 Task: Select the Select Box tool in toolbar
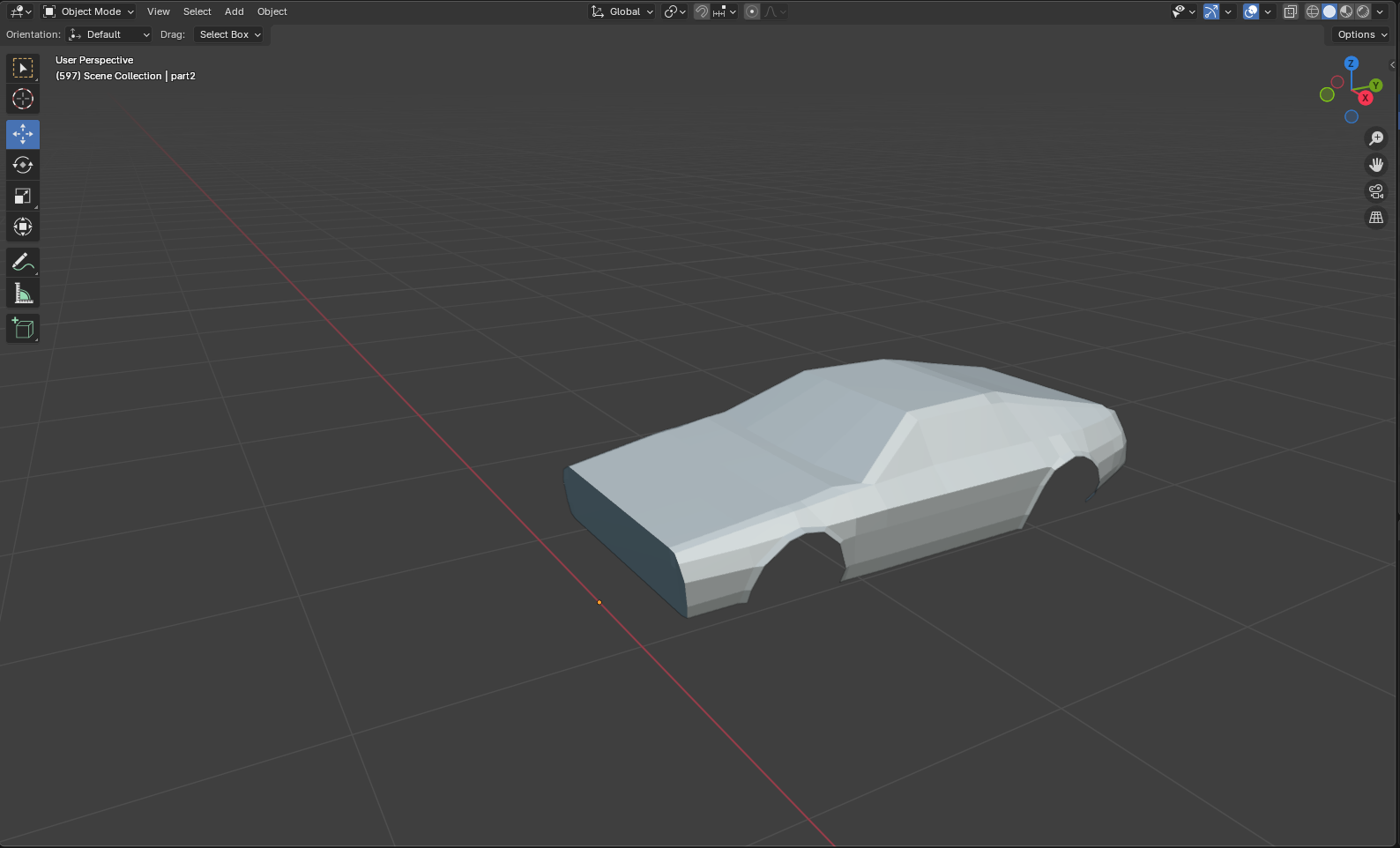[23, 68]
